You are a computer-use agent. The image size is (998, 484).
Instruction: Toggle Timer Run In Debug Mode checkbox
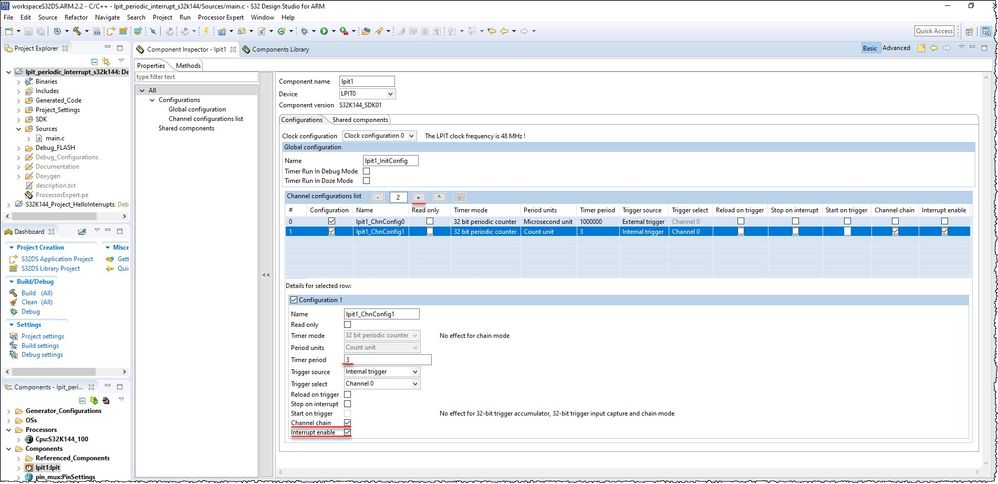[366, 171]
